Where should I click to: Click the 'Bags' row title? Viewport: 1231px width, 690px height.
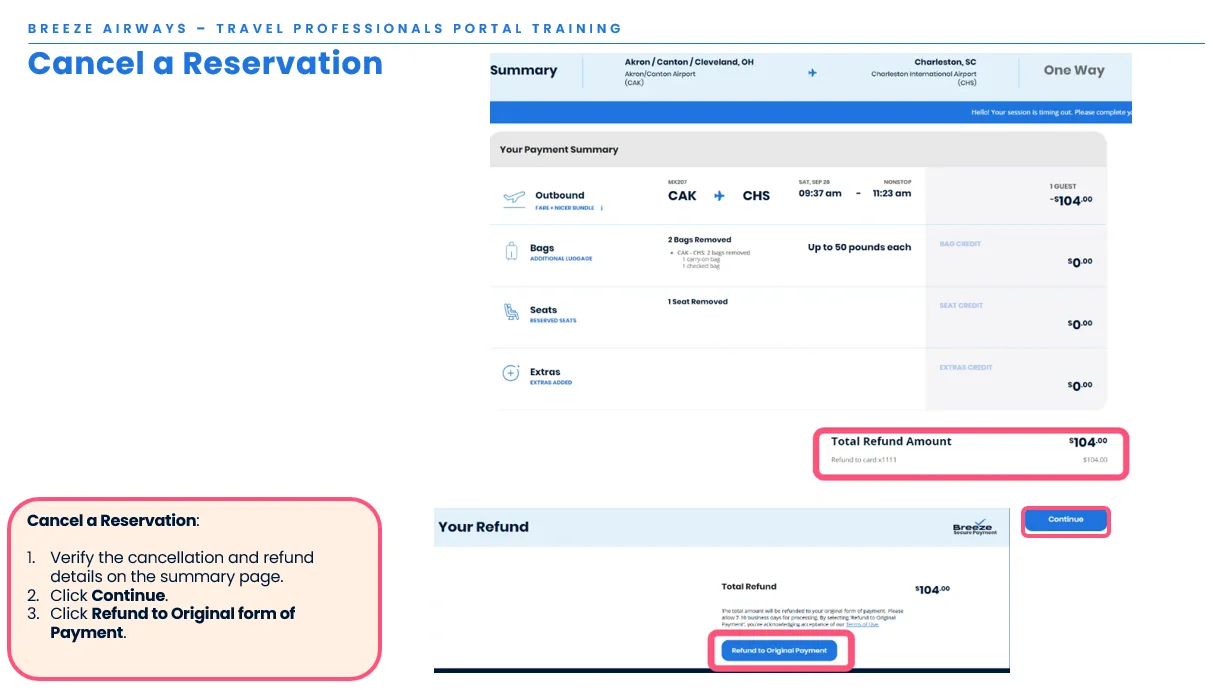point(542,248)
